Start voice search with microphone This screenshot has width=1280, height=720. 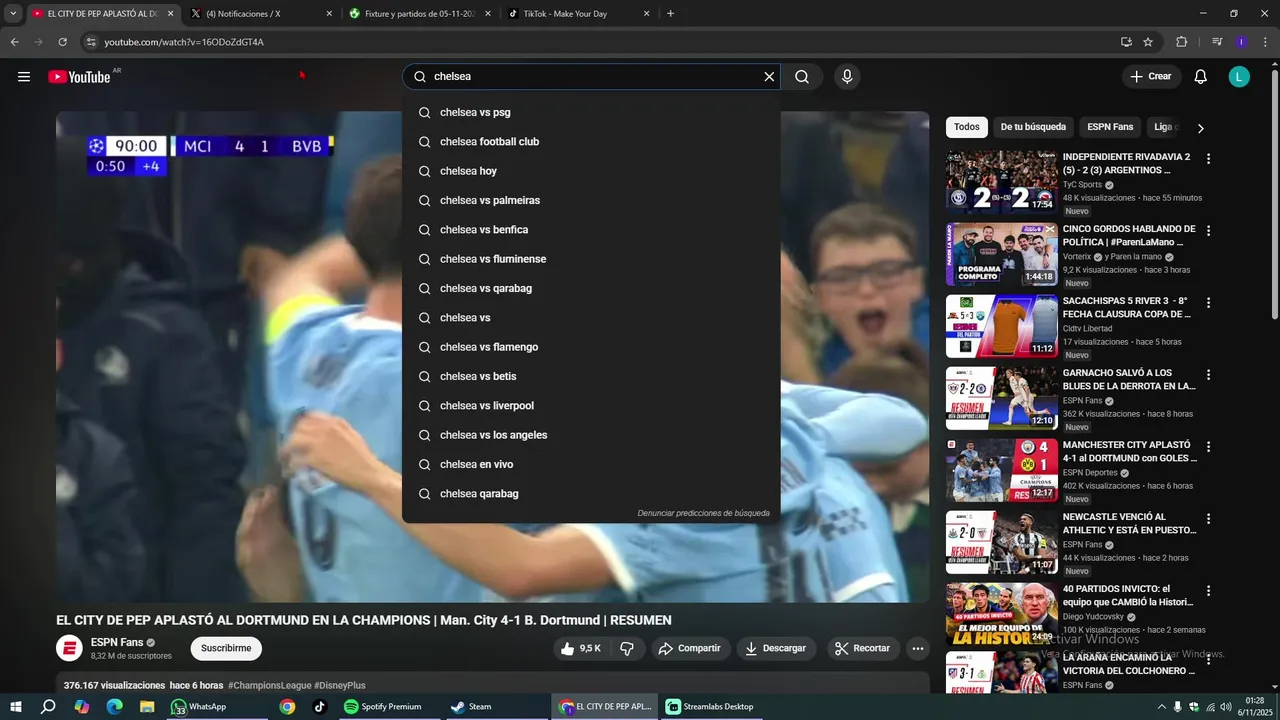click(847, 77)
